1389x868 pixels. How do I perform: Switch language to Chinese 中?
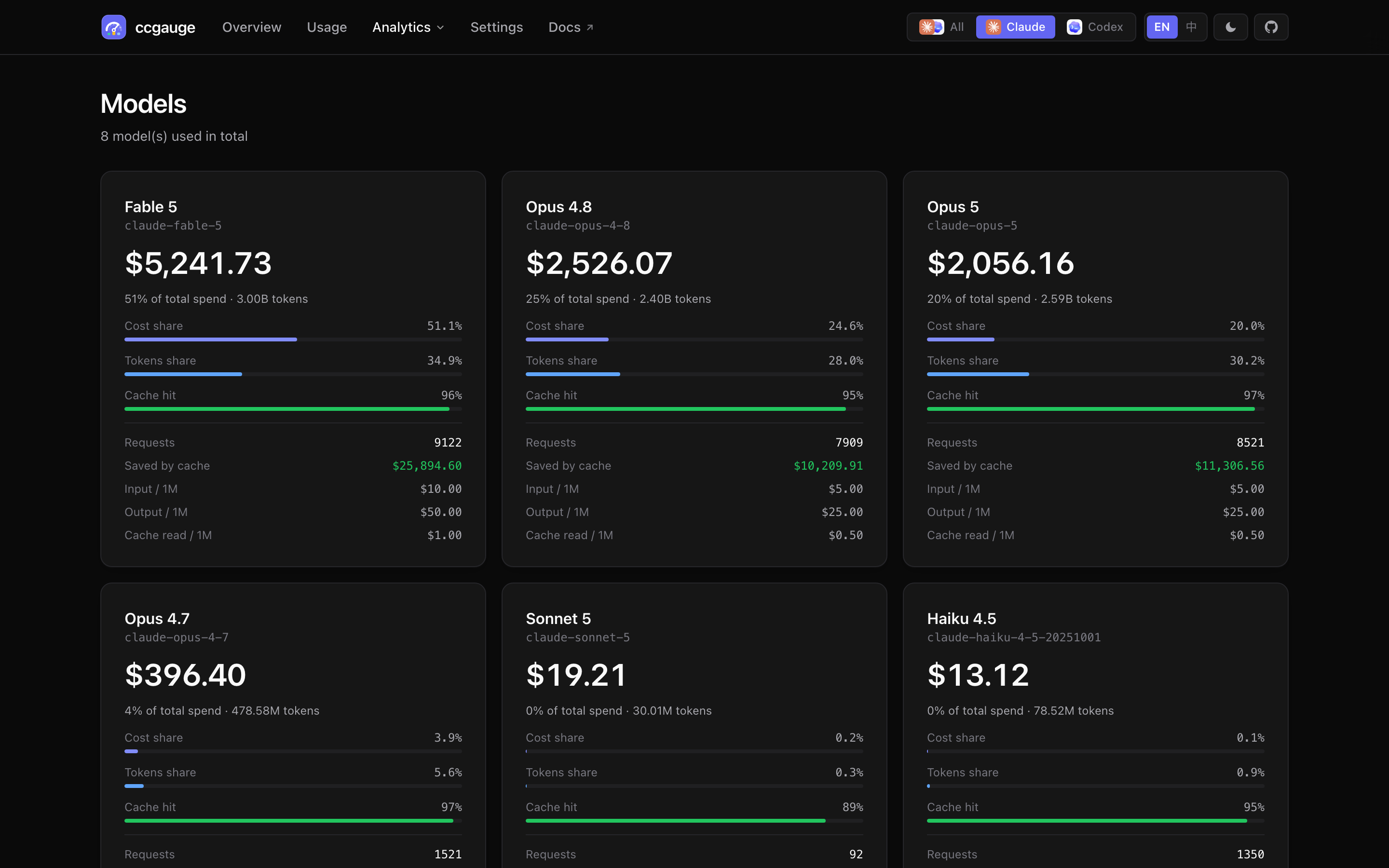tap(1192, 27)
